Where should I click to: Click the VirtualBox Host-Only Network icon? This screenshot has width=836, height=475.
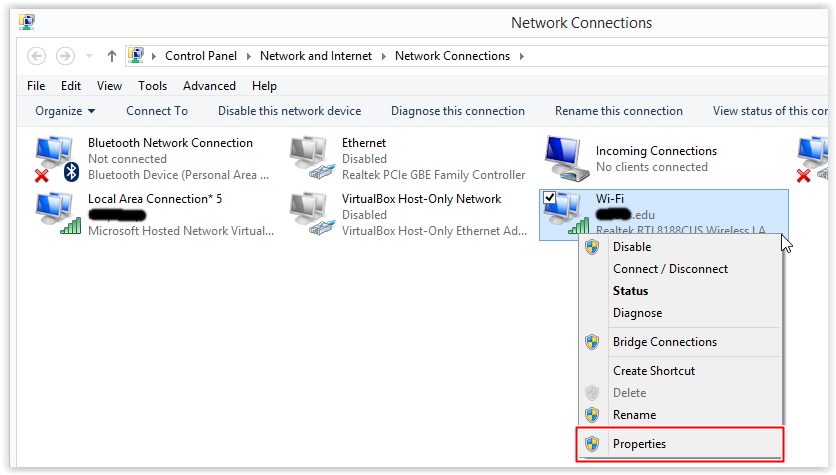(x=311, y=214)
